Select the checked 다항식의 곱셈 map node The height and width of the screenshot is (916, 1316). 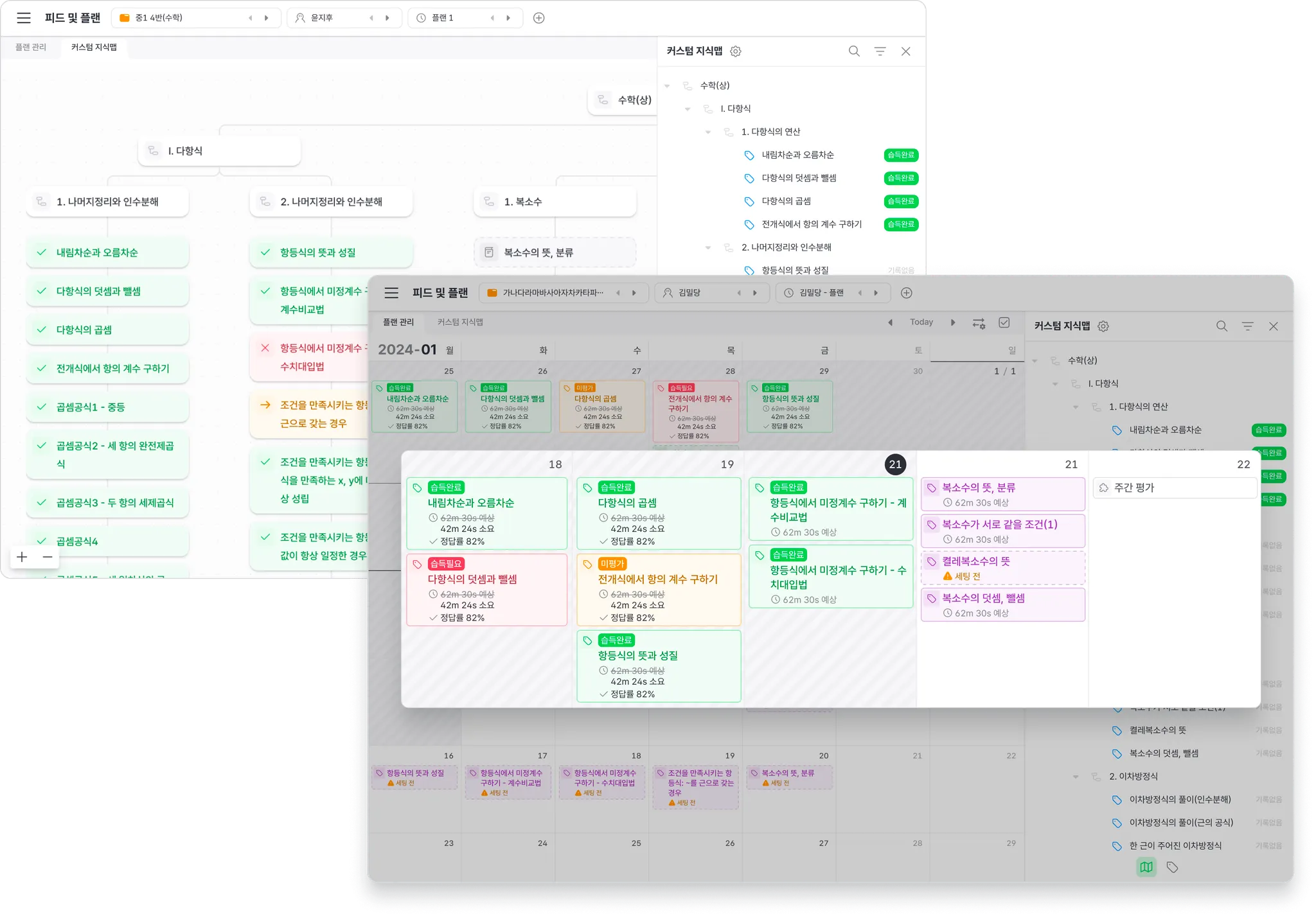(107, 330)
